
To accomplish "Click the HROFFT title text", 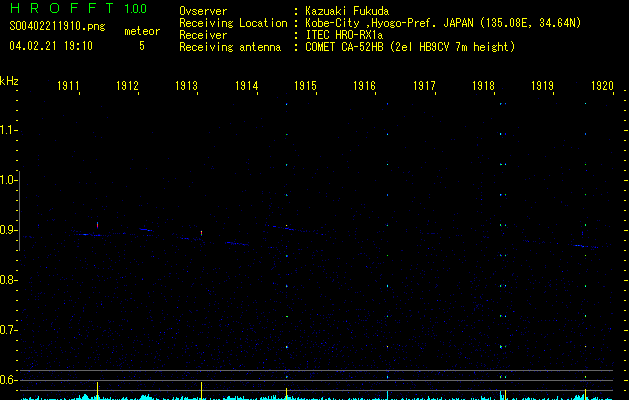I will (59, 8).
